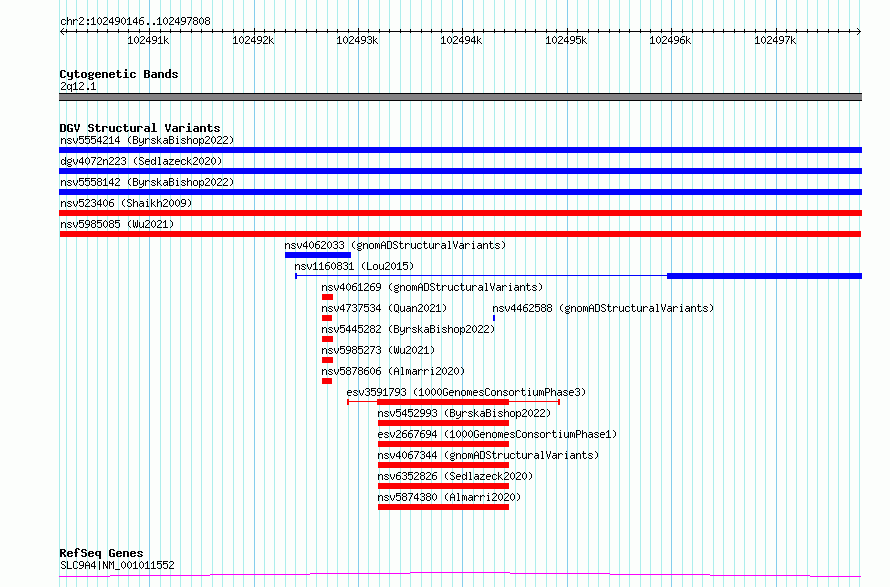Open the nsv5558142 (ByrskaBishop2022) variant label

[147, 182]
